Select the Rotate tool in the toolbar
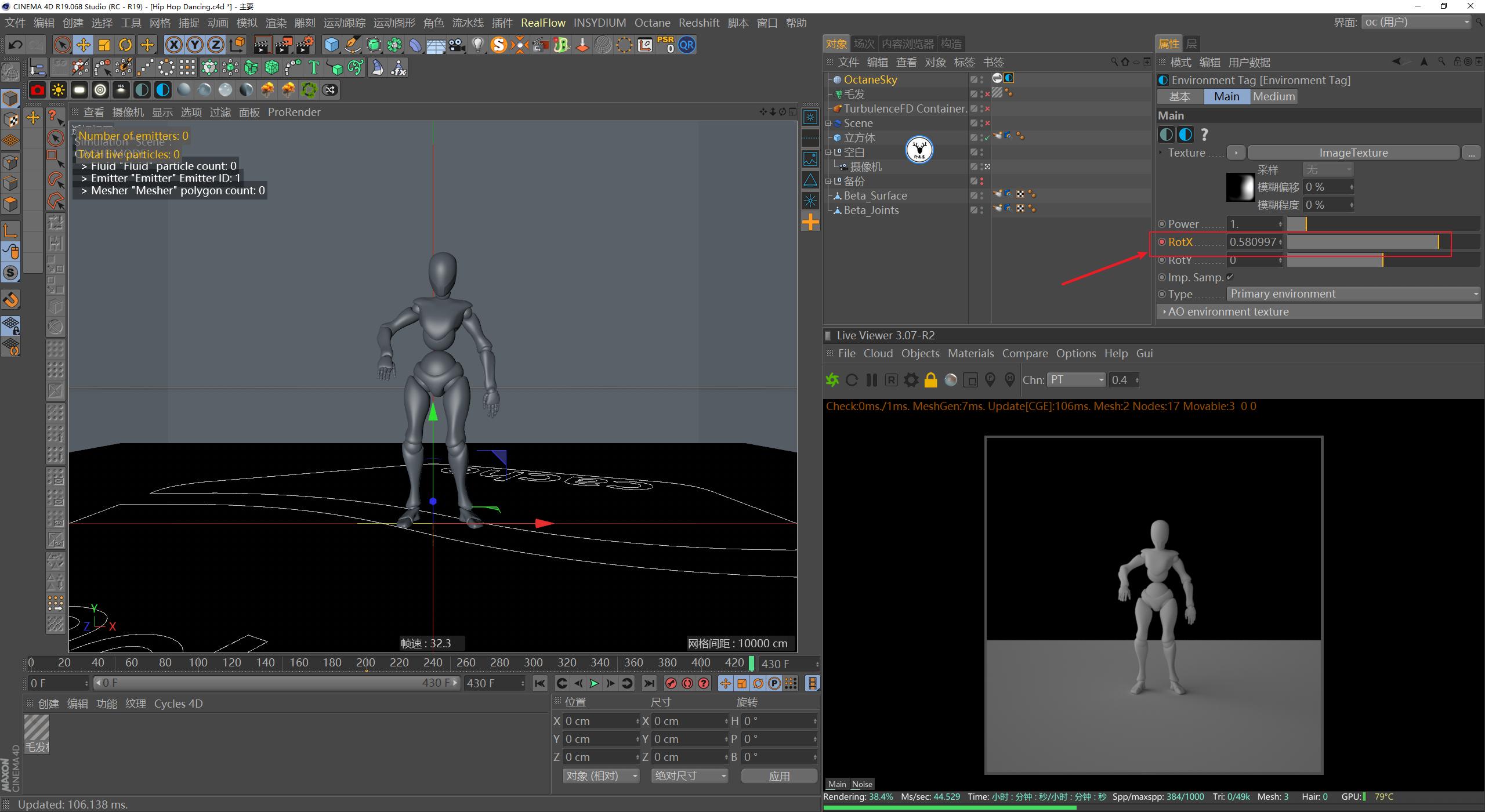This screenshot has width=1485, height=812. [x=125, y=45]
